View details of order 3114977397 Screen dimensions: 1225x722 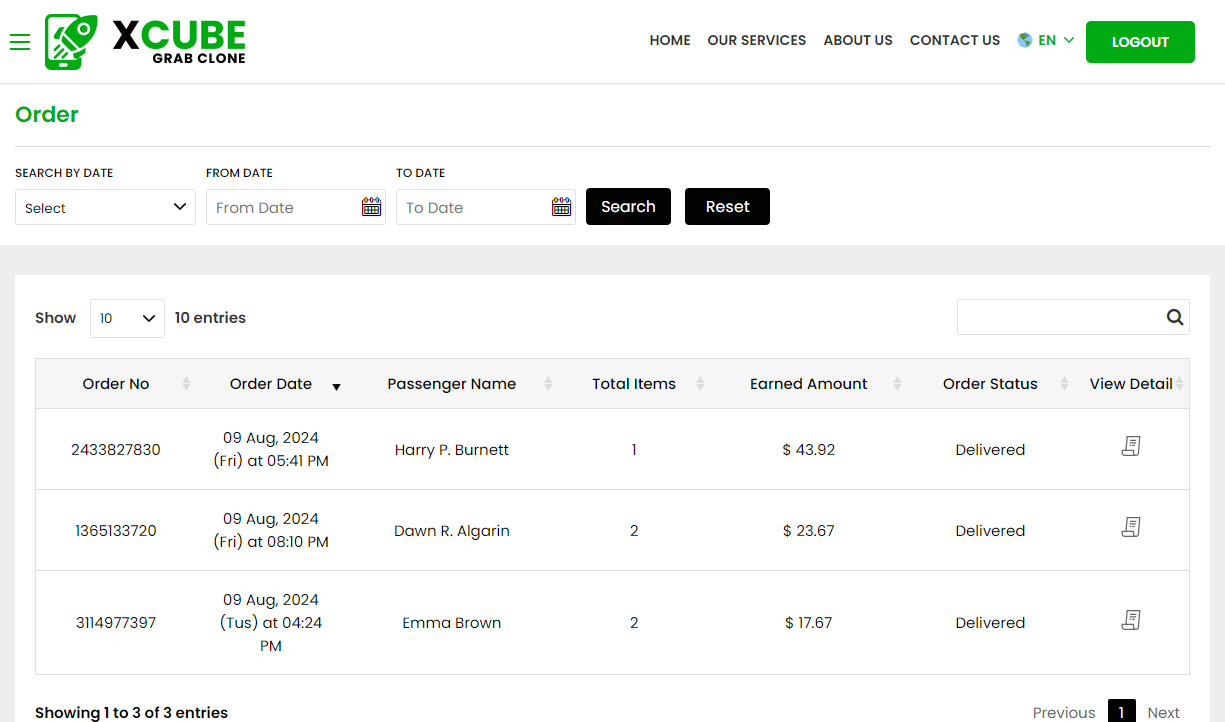1131,620
